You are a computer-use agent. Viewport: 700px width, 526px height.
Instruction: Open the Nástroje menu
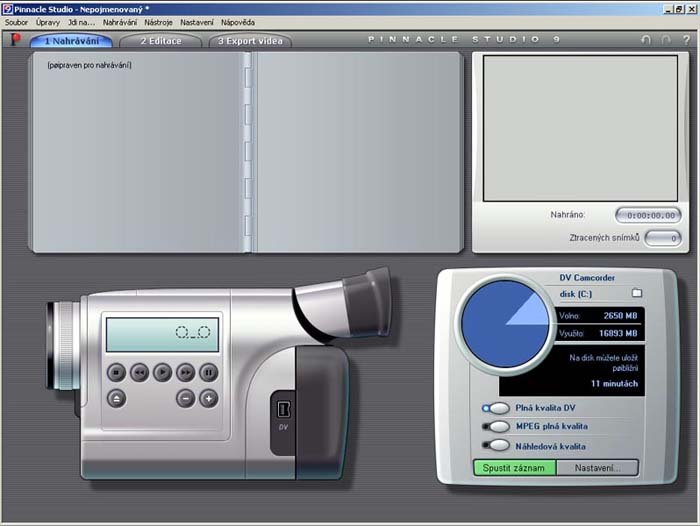pyautogui.click(x=158, y=22)
